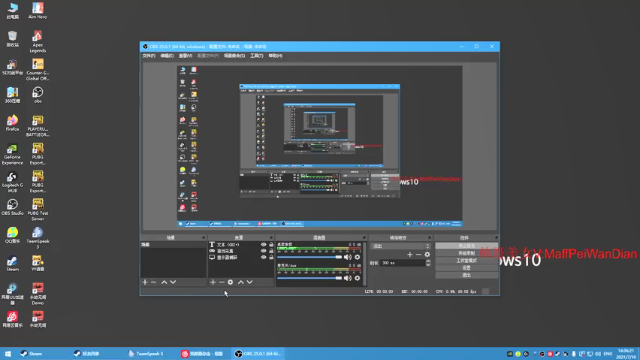Image resolution: width=640 pixels, height=360 pixels.
Task: Add a new scene with the plus icon
Action: pos(145,282)
